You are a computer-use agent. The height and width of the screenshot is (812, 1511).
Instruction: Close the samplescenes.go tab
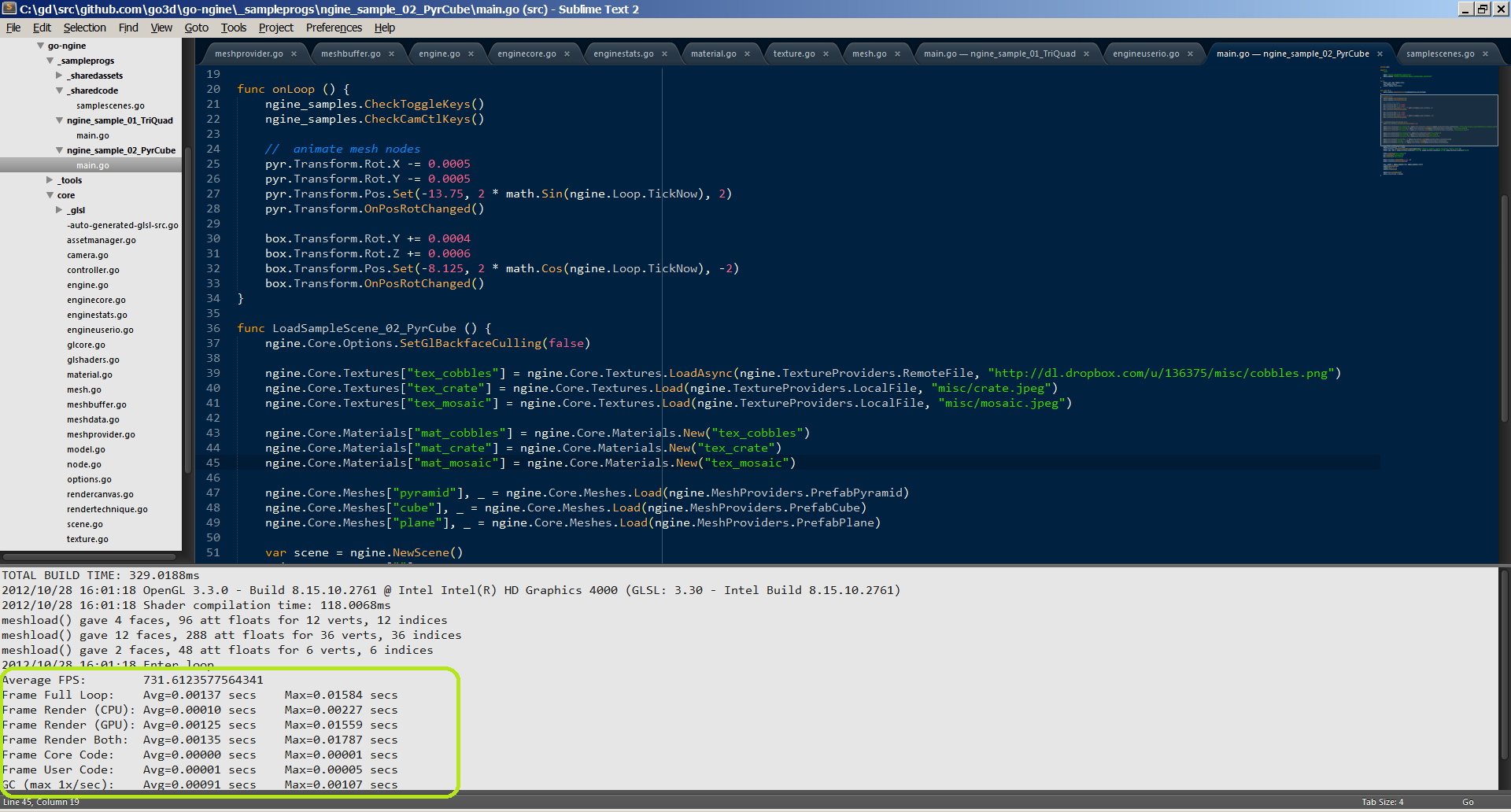1485,54
